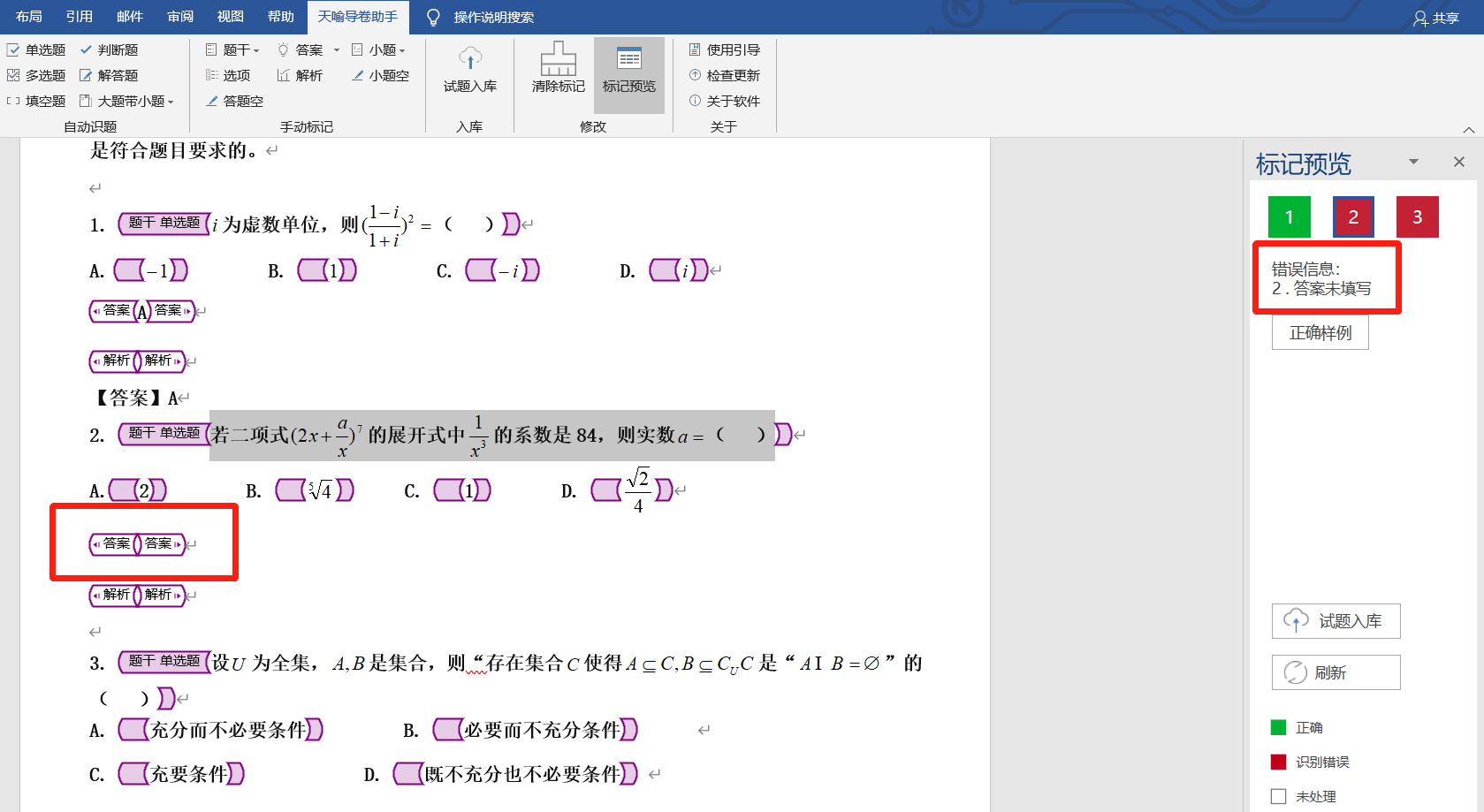Screen dimensions: 1484x812
Task: Open the 大题带小题 dropdown
Action: coord(171,102)
